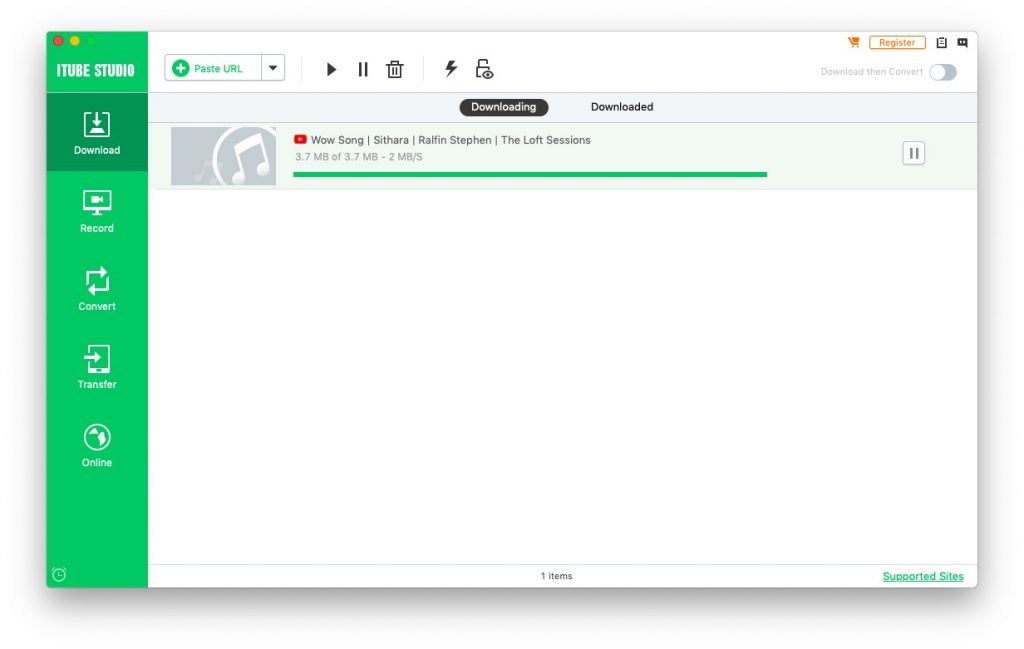The height and width of the screenshot is (649, 1024).
Task: Open the Supported Sites link
Action: (923, 576)
